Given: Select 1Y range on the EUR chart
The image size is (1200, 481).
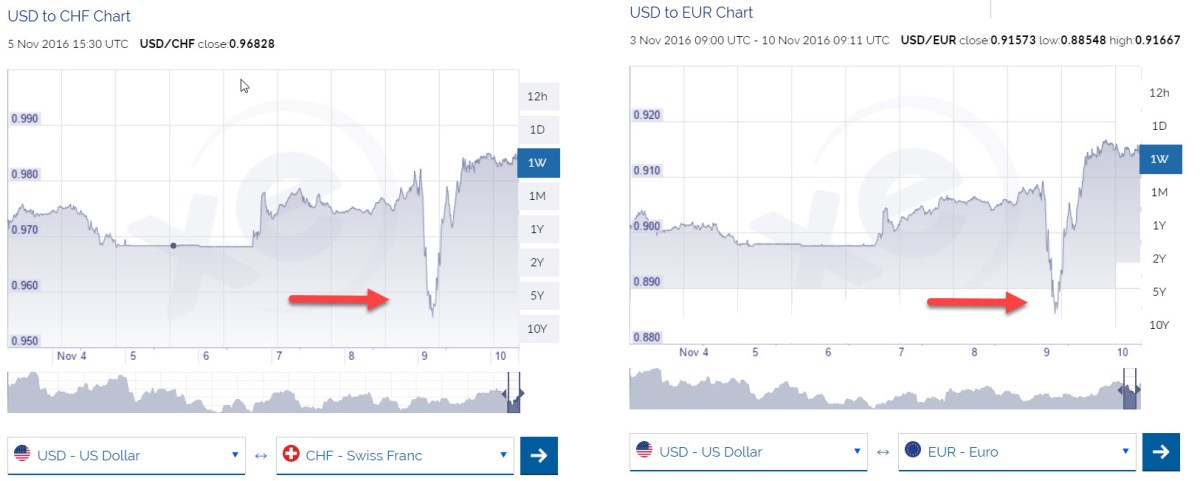Looking at the screenshot, I should tap(1160, 225).
